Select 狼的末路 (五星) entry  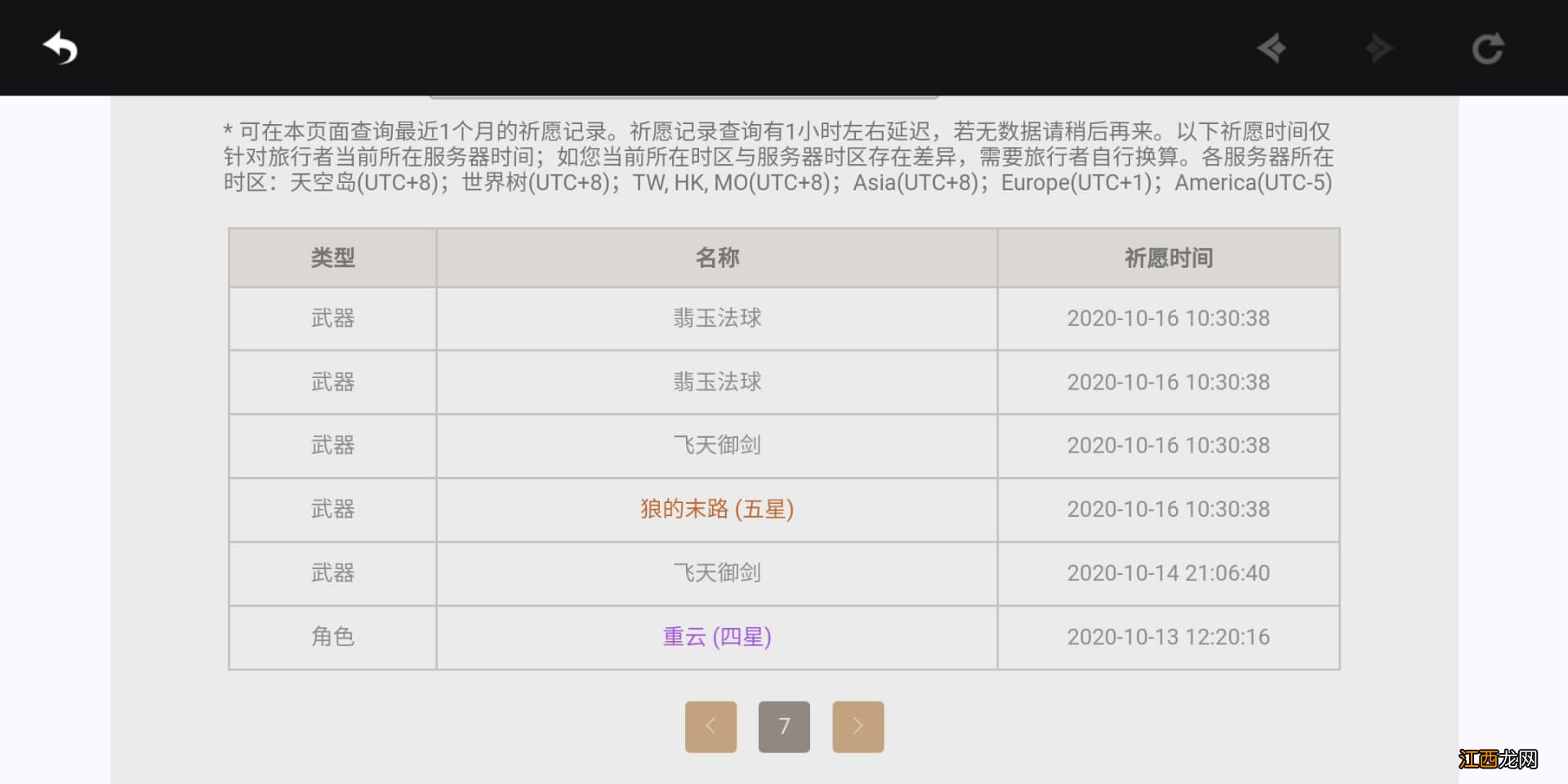[x=717, y=509]
